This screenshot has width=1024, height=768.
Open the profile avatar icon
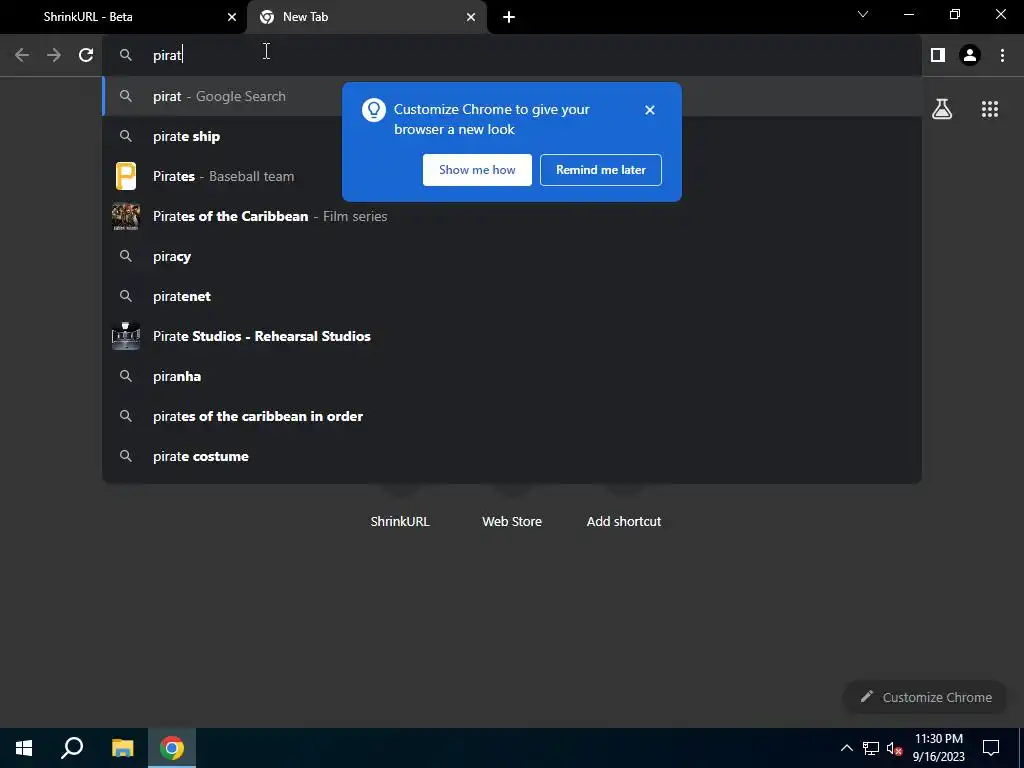tap(970, 55)
